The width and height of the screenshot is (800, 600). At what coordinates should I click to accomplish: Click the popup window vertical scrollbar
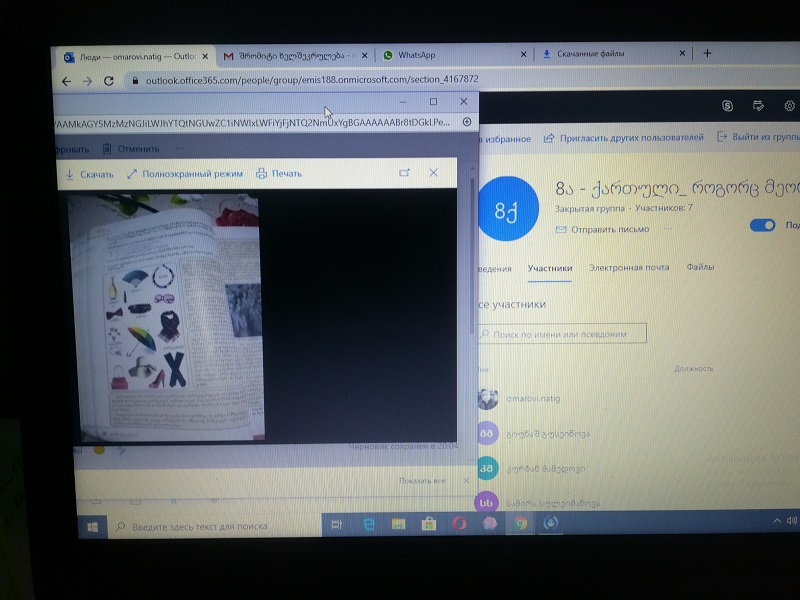472,258
